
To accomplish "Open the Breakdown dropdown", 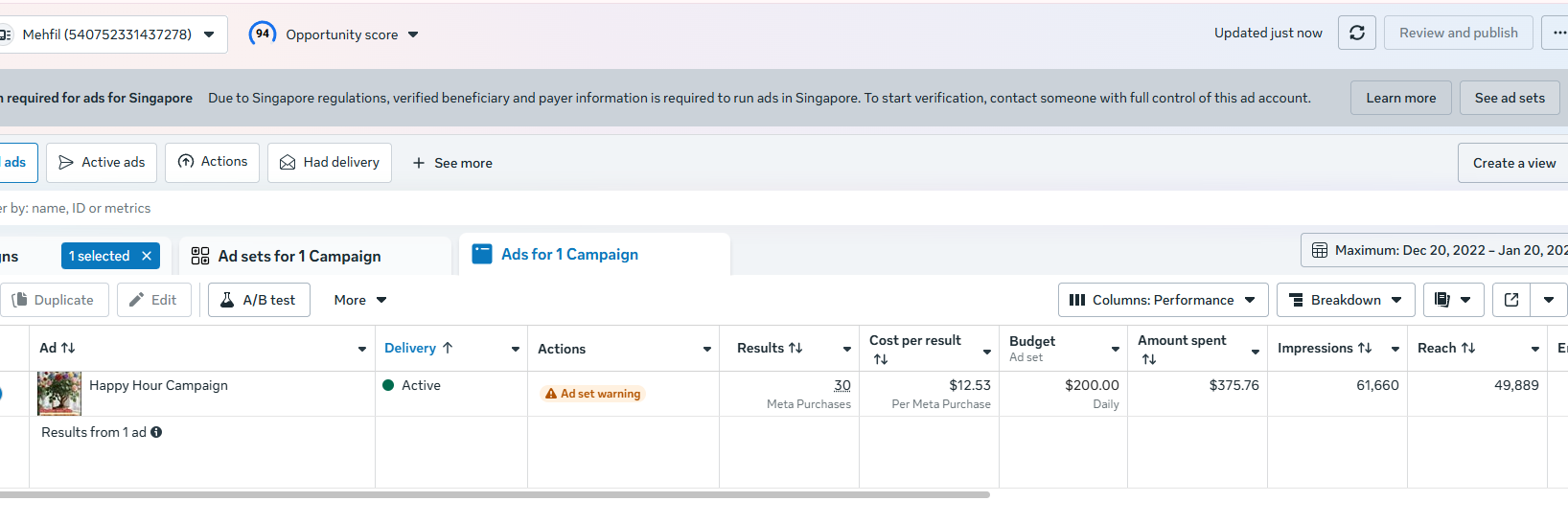I will coord(1346,300).
